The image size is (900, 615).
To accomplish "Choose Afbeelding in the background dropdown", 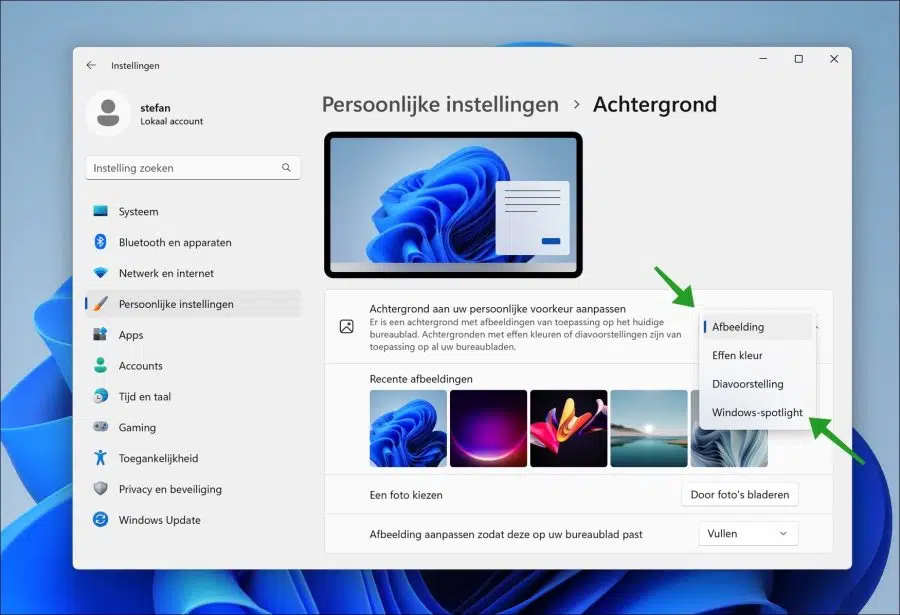I will click(x=757, y=327).
